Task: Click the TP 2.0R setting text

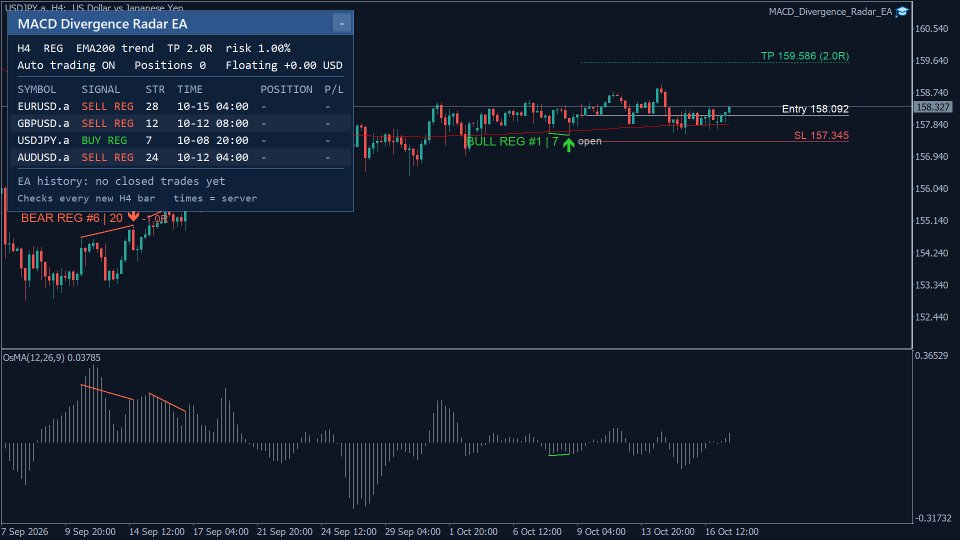Action: pos(190,48)
